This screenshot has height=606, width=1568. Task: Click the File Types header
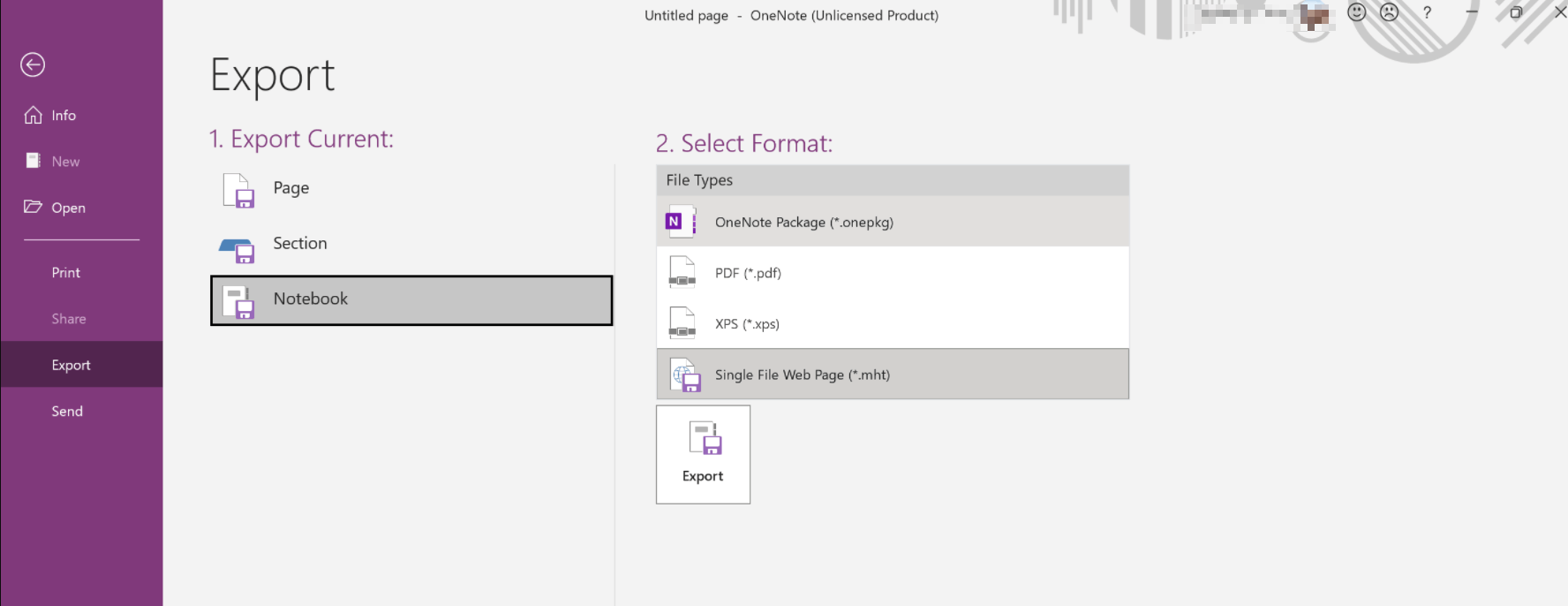point(893,180)
